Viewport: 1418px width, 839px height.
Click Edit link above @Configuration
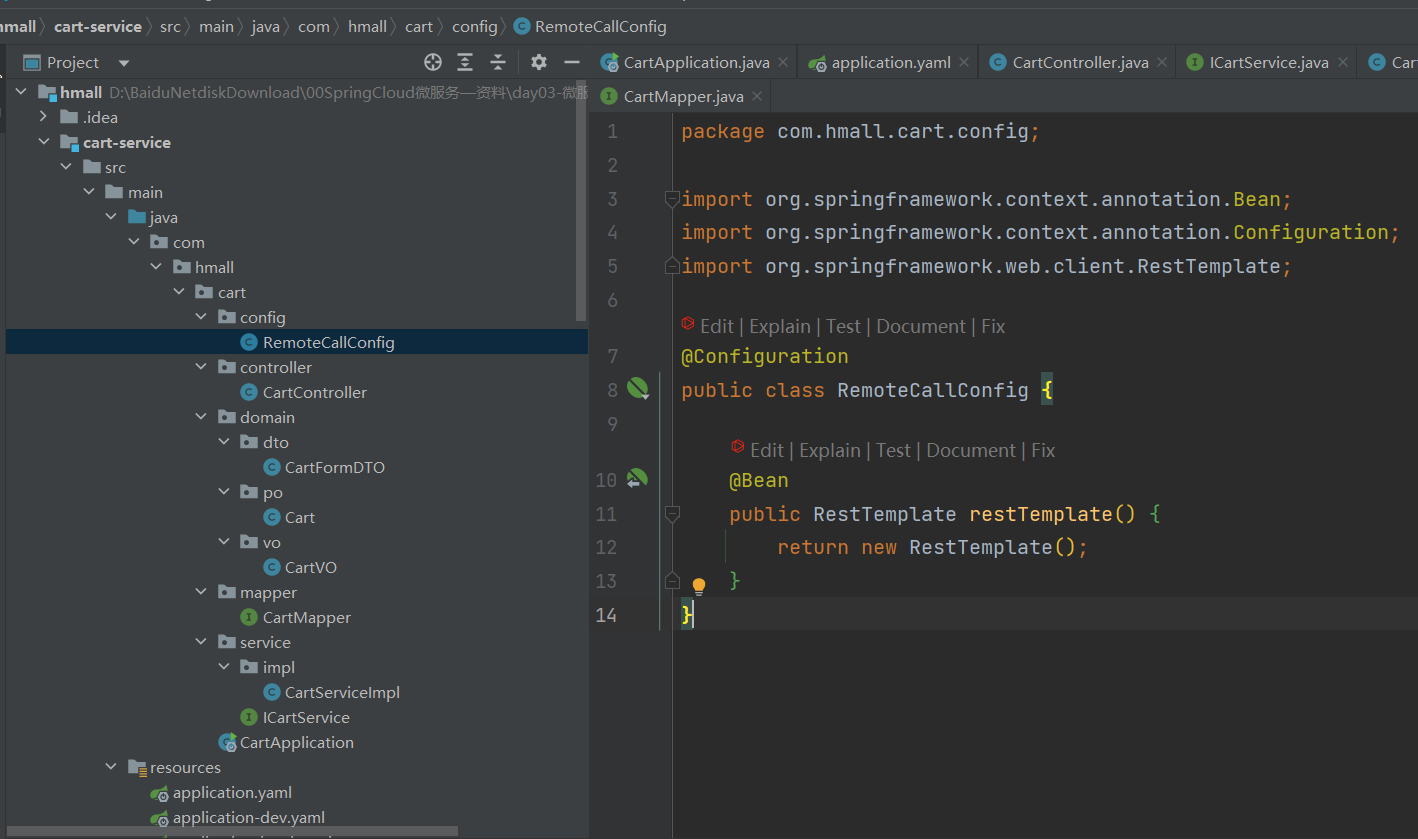coord(717,326)
